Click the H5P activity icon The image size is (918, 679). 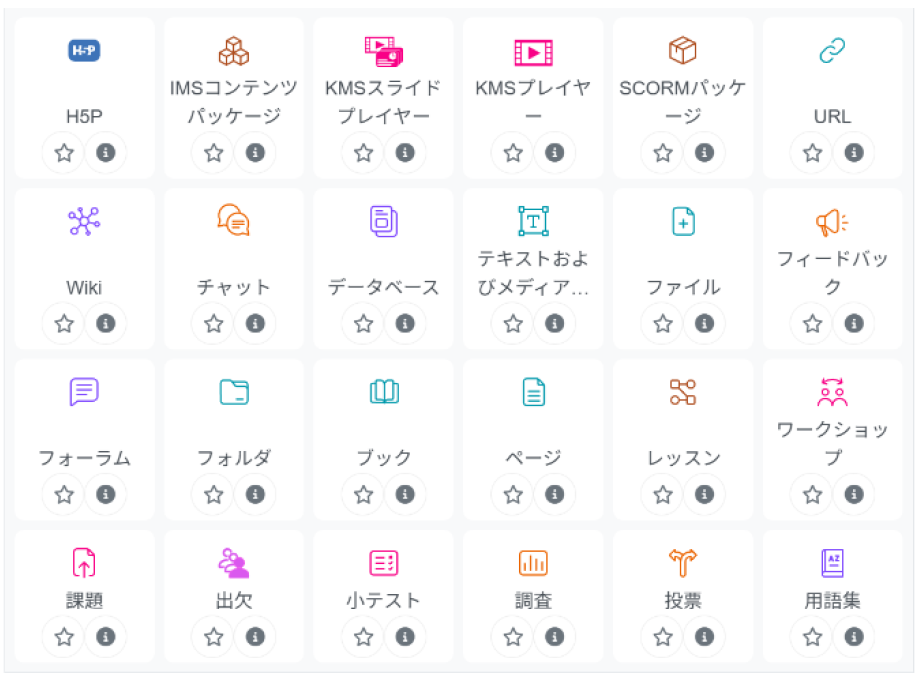84,51
